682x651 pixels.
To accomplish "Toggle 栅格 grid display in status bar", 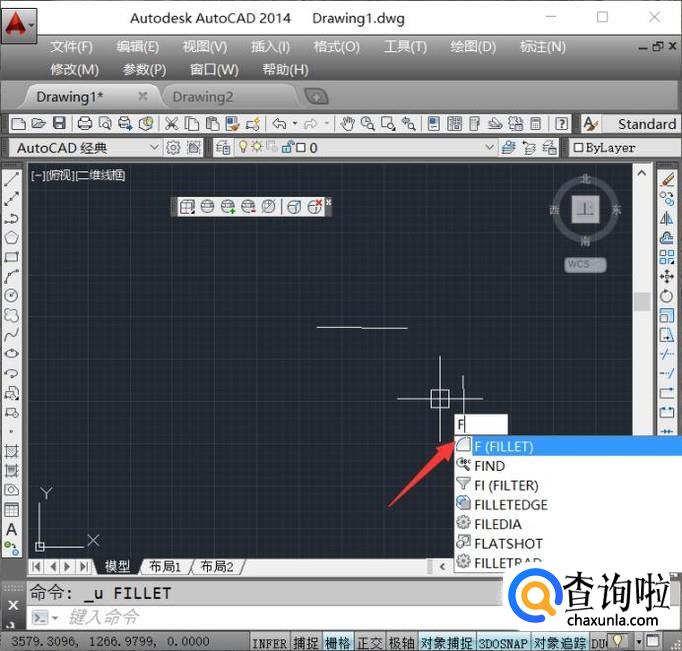I will point(338,642).
